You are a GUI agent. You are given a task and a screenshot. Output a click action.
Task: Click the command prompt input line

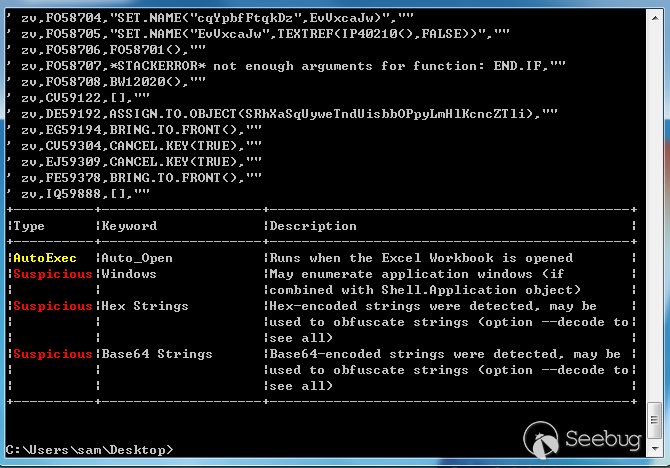coord(90,449)
